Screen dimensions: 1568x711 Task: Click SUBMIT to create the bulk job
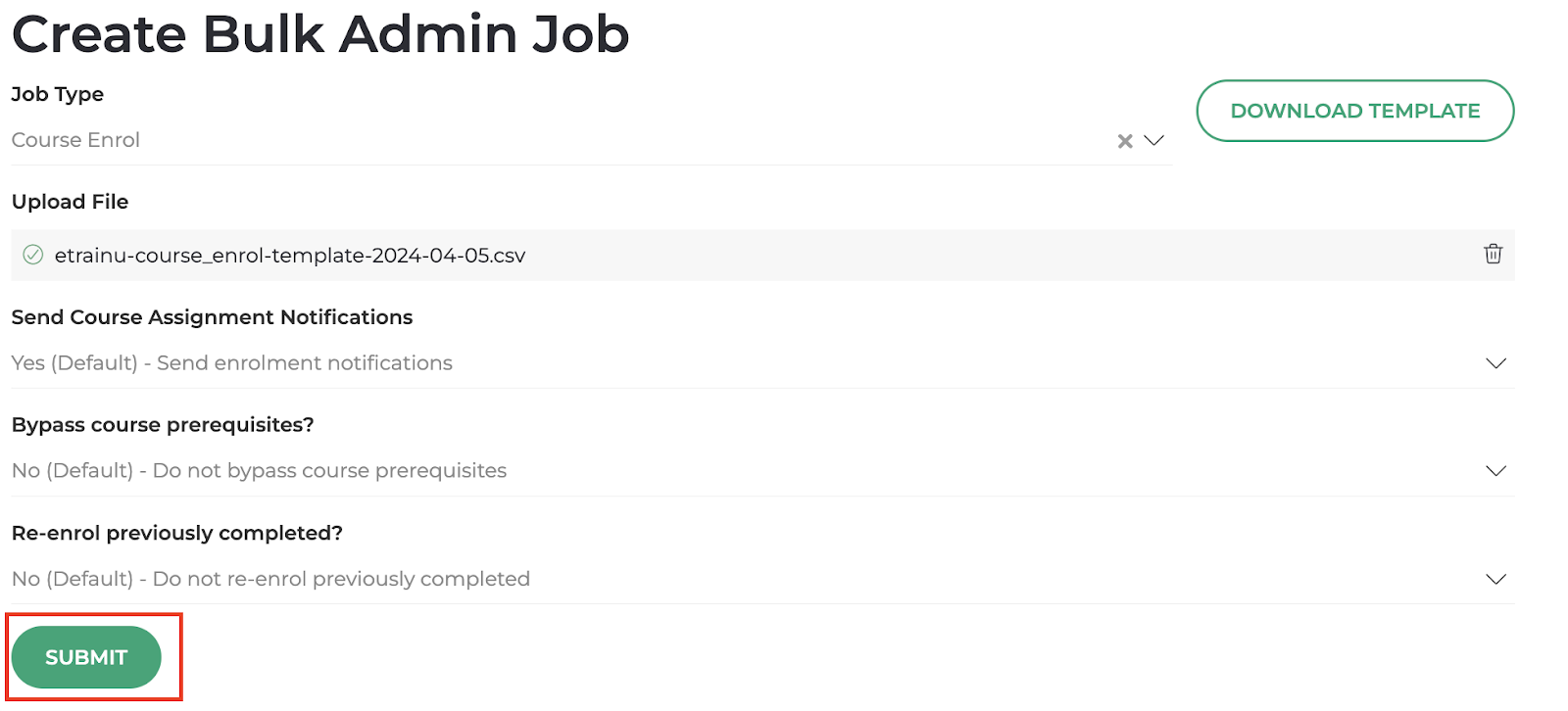coord(86,657)
